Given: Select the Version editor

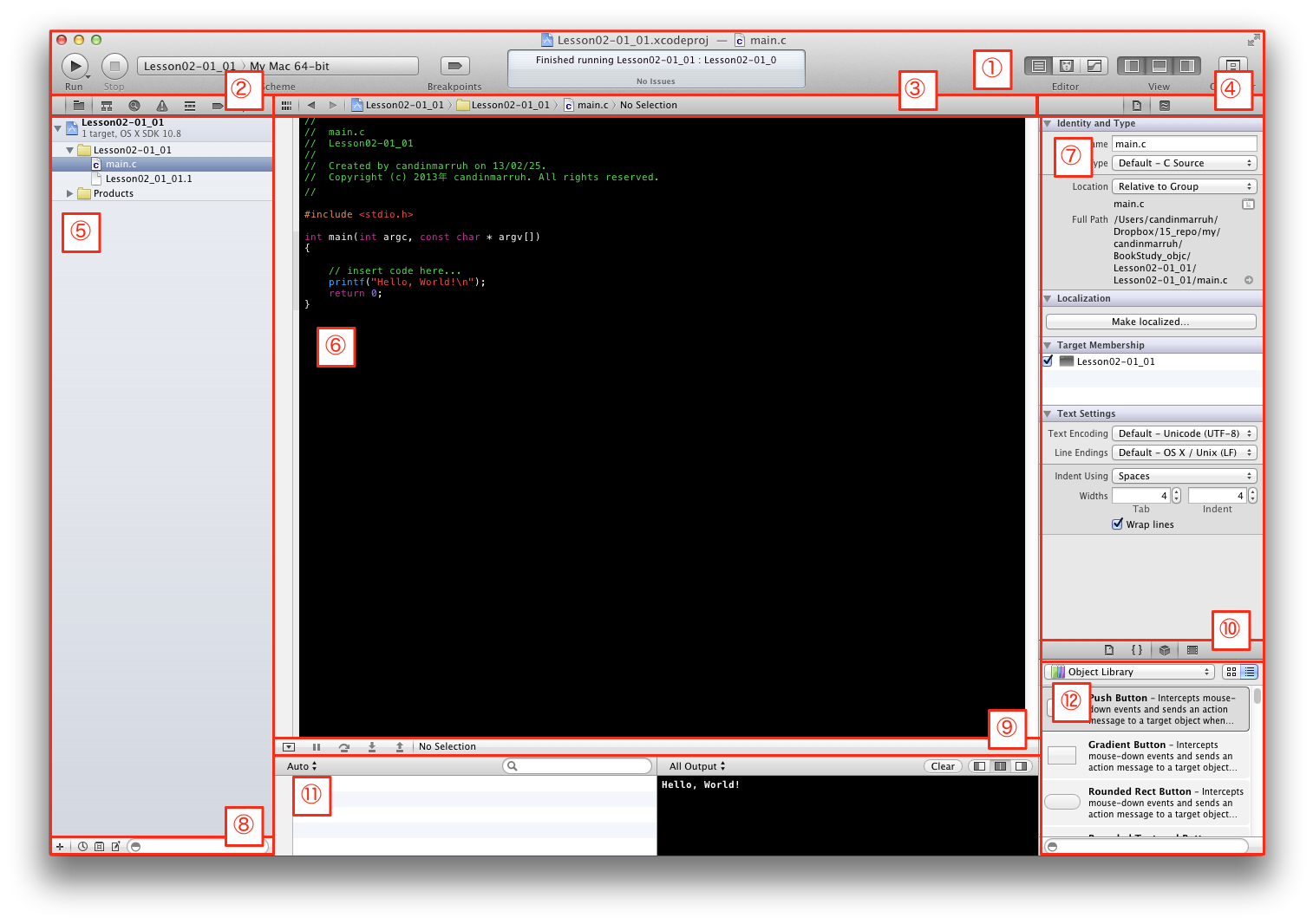Looking at the screenshot, I should (x=1094, y=66).
